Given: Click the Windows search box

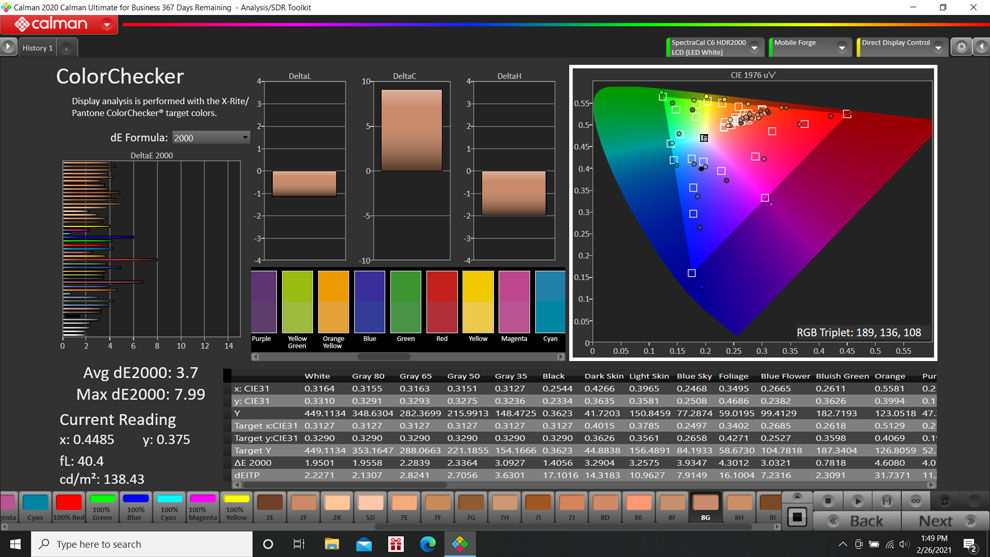Looking at the screenshot, I should [x=142, y=544].
